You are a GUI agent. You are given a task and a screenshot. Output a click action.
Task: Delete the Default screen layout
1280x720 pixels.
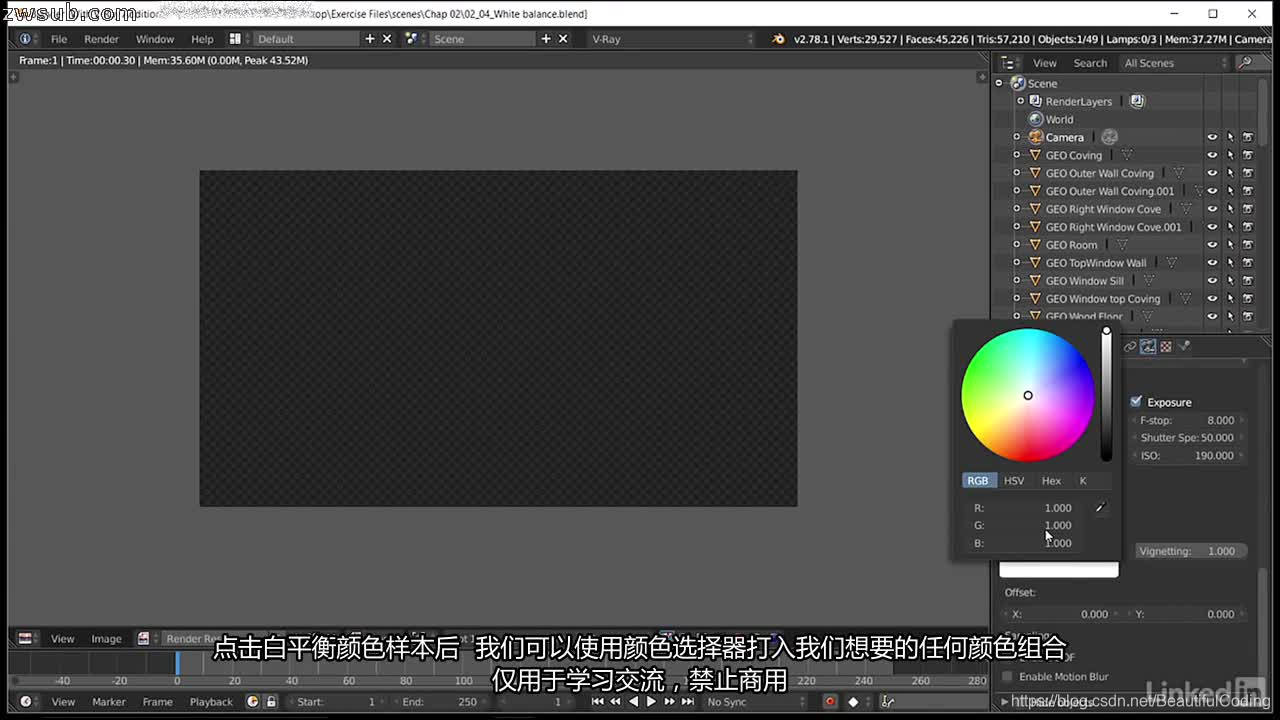pyautogui.click(x=387, y=39)
